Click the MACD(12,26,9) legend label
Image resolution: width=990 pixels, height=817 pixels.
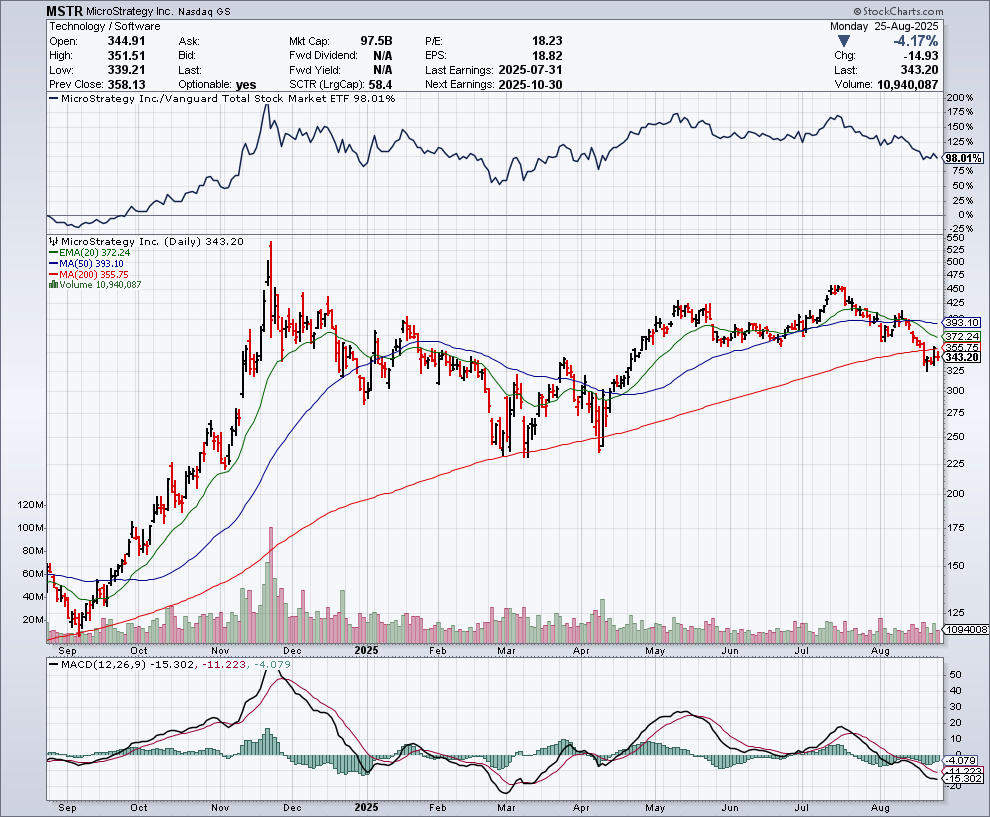coord(103,664)
